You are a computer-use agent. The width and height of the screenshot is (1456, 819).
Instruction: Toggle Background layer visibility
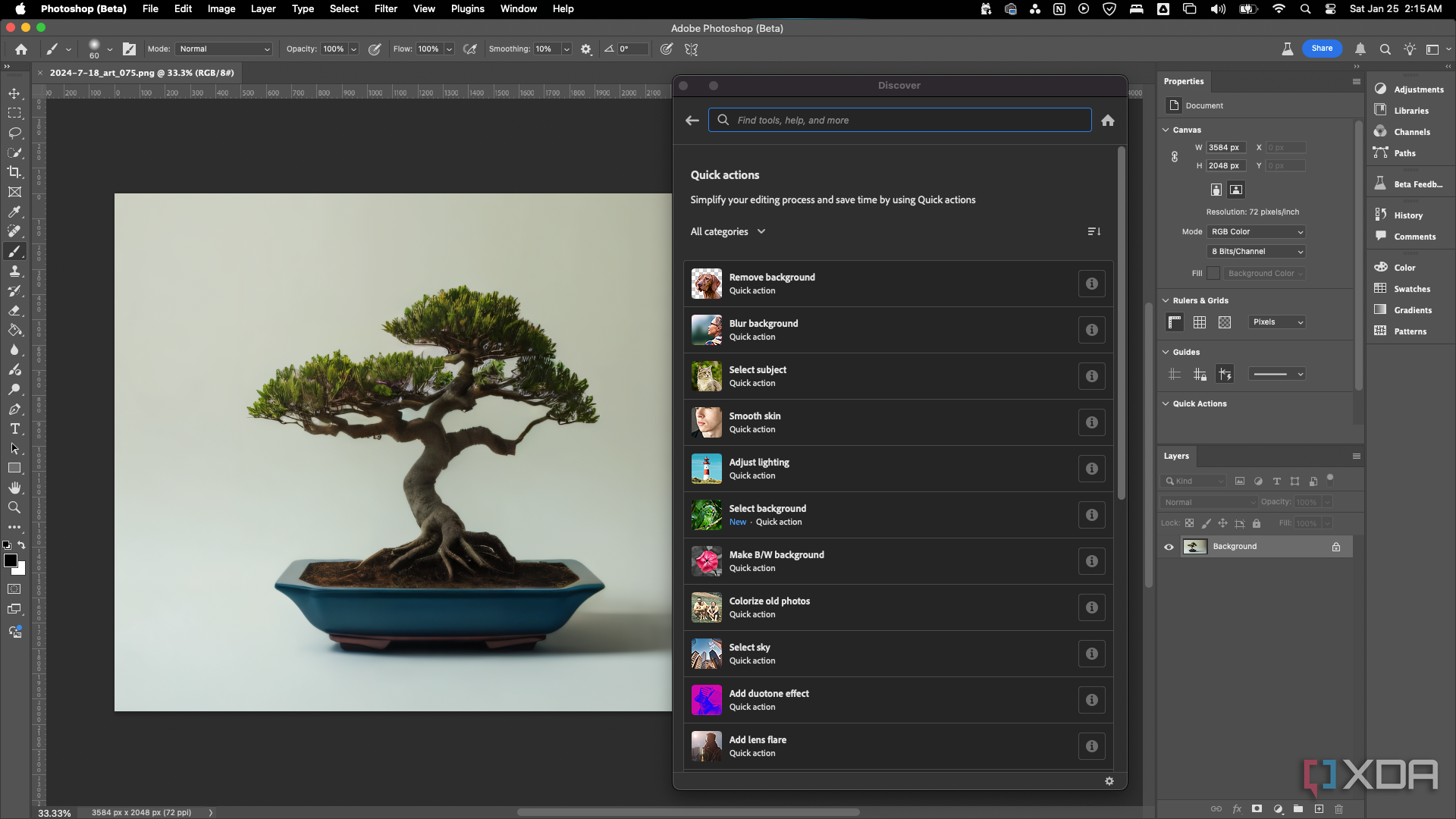click(x=1169, y=546)
